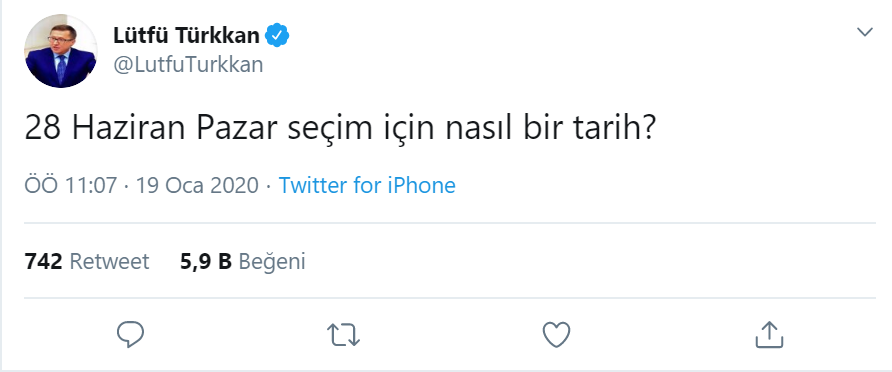The height and width of the screenshot is (372, 892).
Task: Visit the @LutfuTurkkan handle
Action: point(188,65)
